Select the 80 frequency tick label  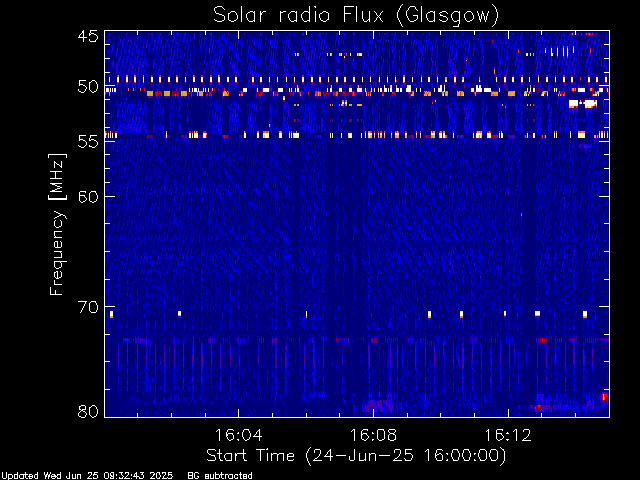pyautogui.click(x=88, y=411)
